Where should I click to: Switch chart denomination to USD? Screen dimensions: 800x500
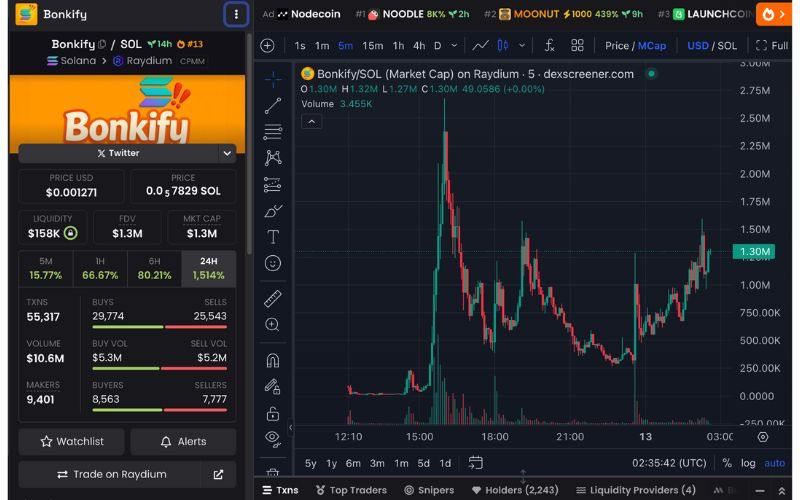click(x=698, y=45)
